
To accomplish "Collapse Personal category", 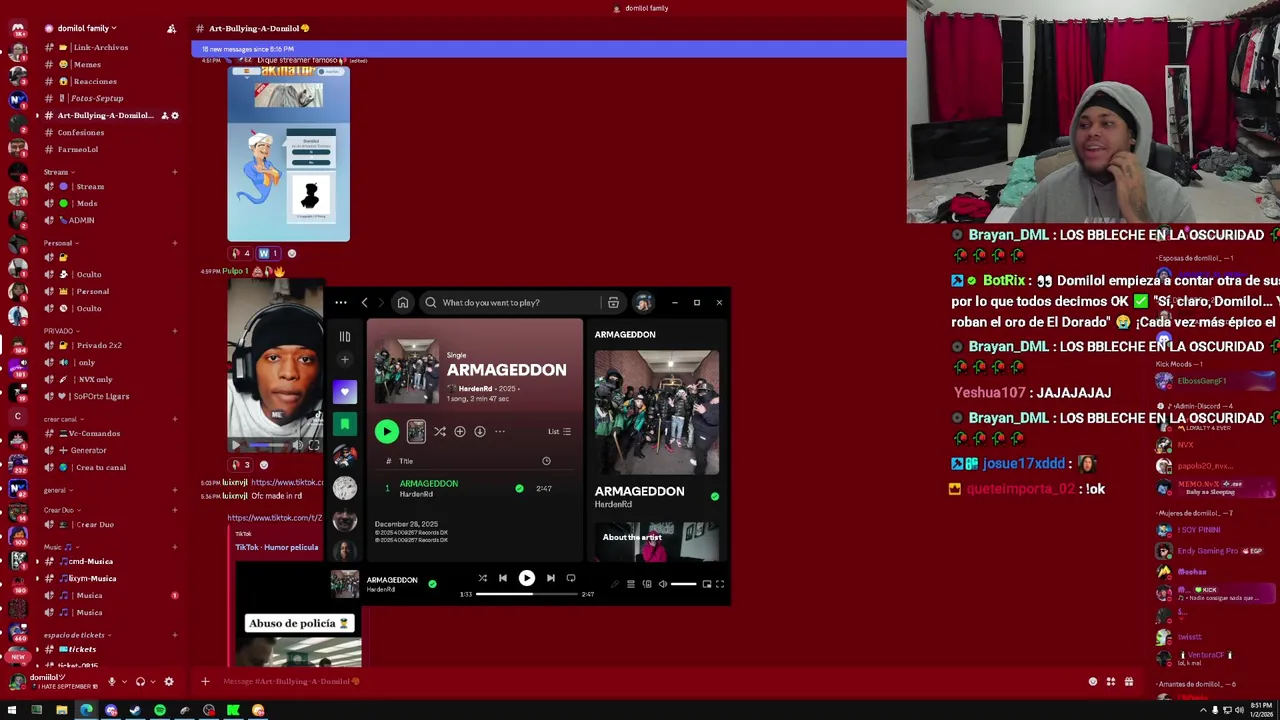I will [x=59, y=243].
